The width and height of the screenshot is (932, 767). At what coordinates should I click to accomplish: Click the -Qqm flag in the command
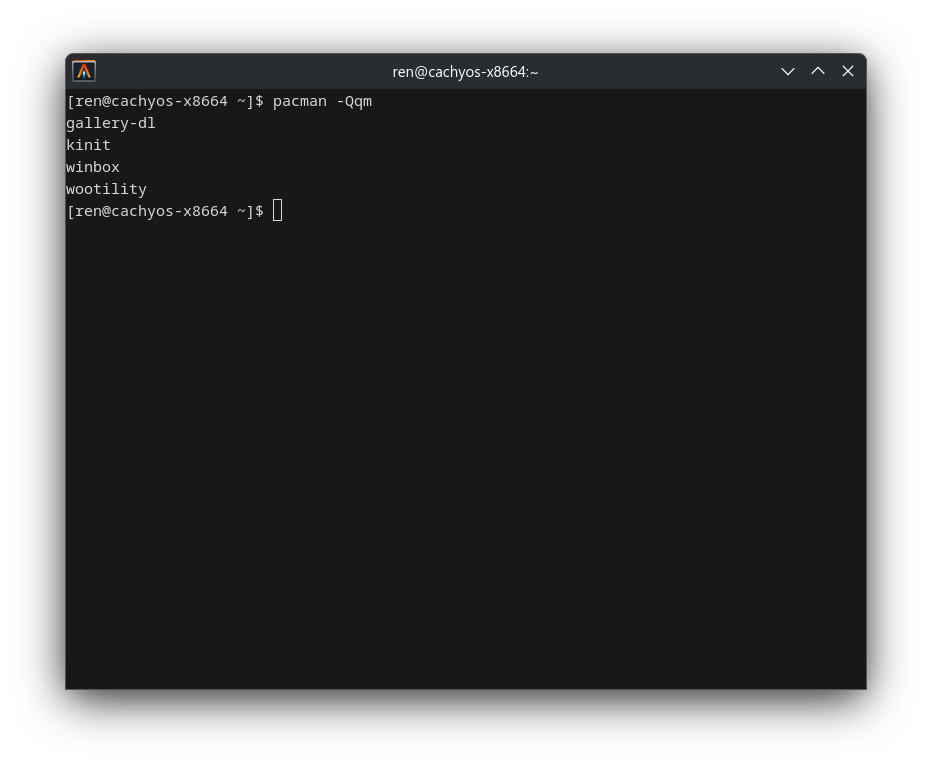tap(354, 102)
